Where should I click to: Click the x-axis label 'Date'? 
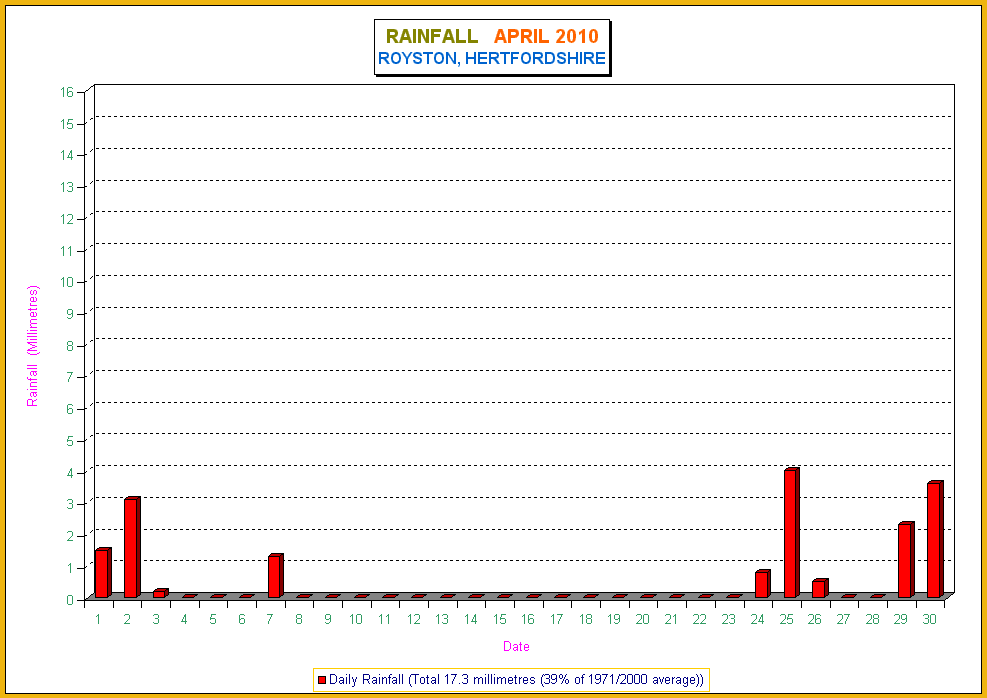(x=516, y=646)
